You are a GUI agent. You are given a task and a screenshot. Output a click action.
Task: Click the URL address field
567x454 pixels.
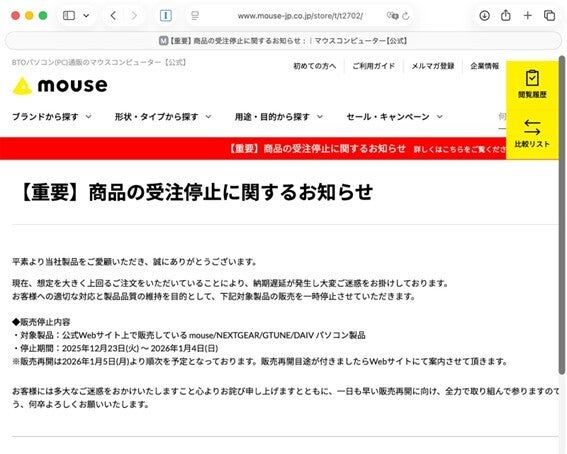[300, 16]
